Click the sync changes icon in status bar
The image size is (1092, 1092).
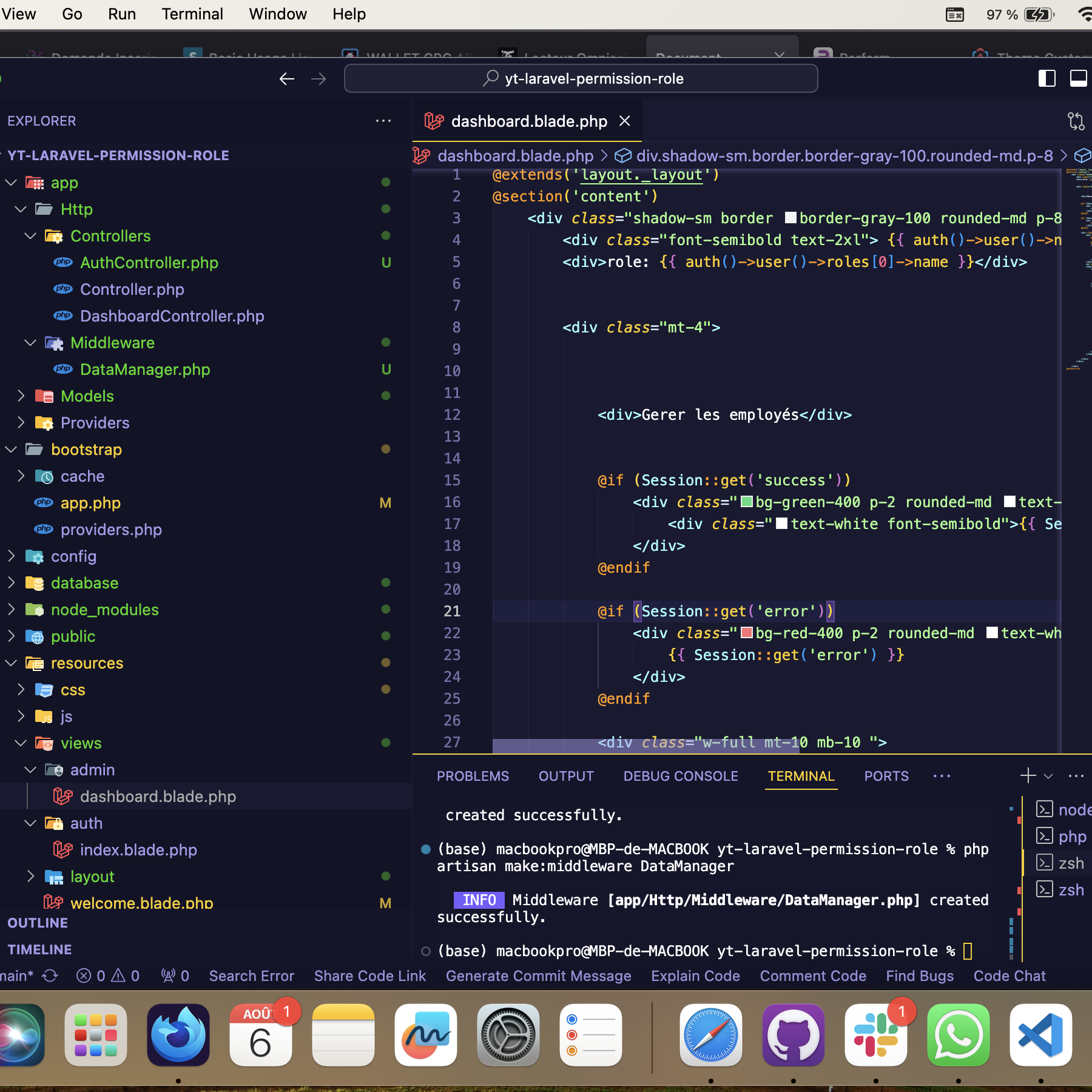click(x=50, y=976)
